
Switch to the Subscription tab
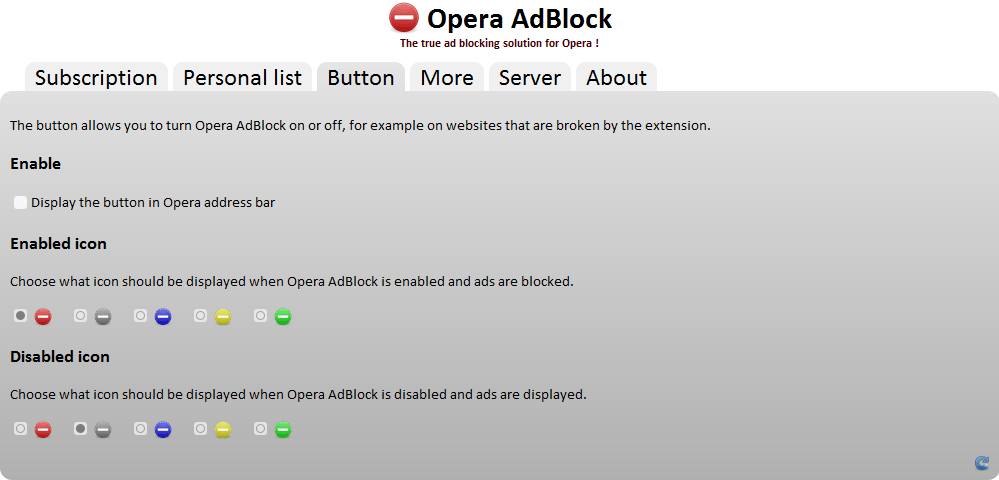coord(96,78)
